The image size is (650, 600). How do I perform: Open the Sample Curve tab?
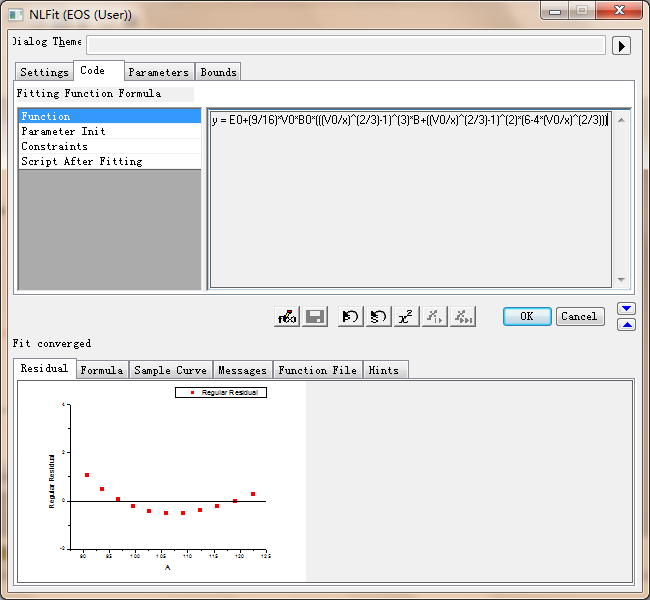[170, 370]
